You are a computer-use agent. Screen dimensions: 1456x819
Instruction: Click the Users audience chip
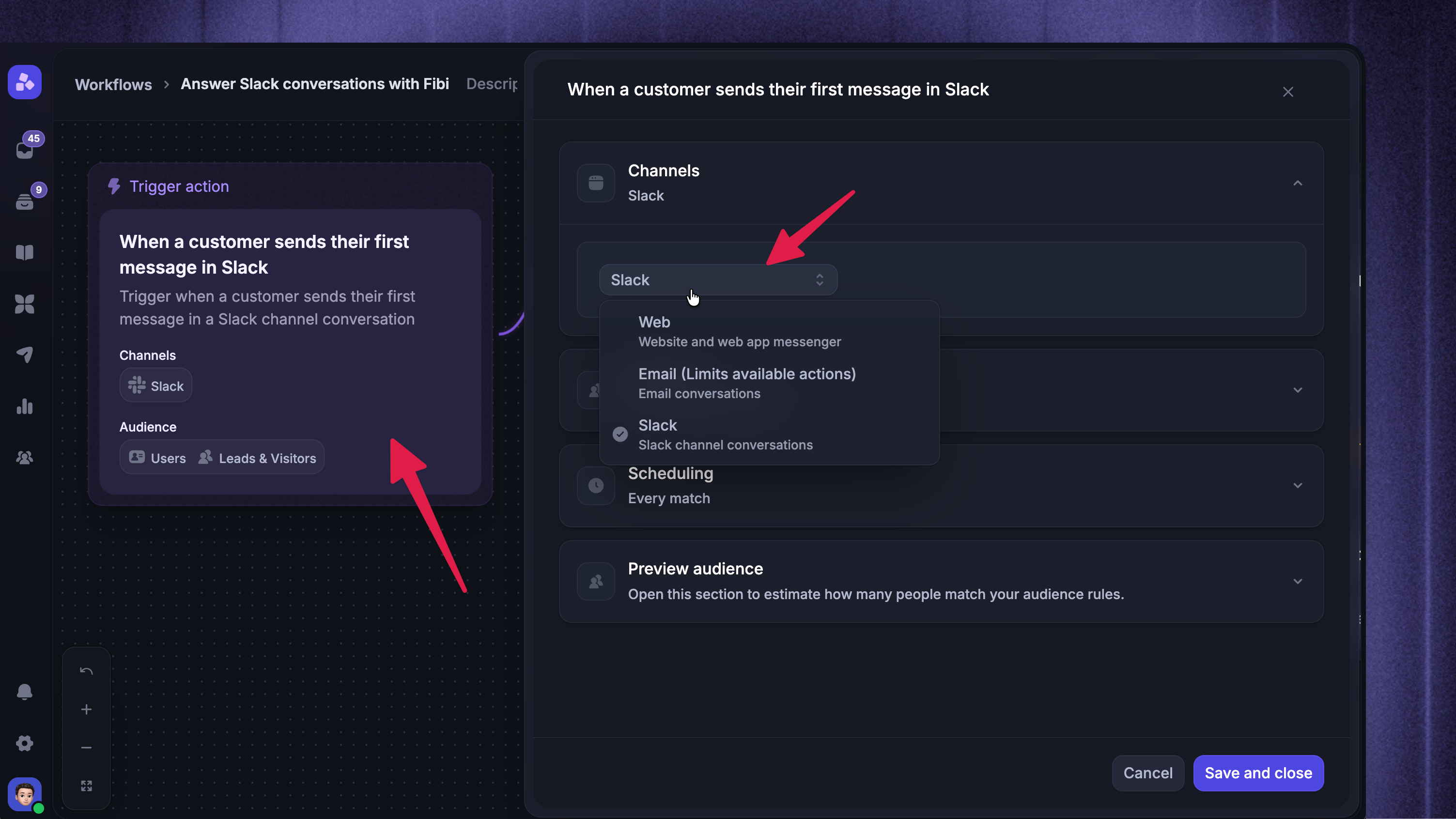(x=158, y=458)
